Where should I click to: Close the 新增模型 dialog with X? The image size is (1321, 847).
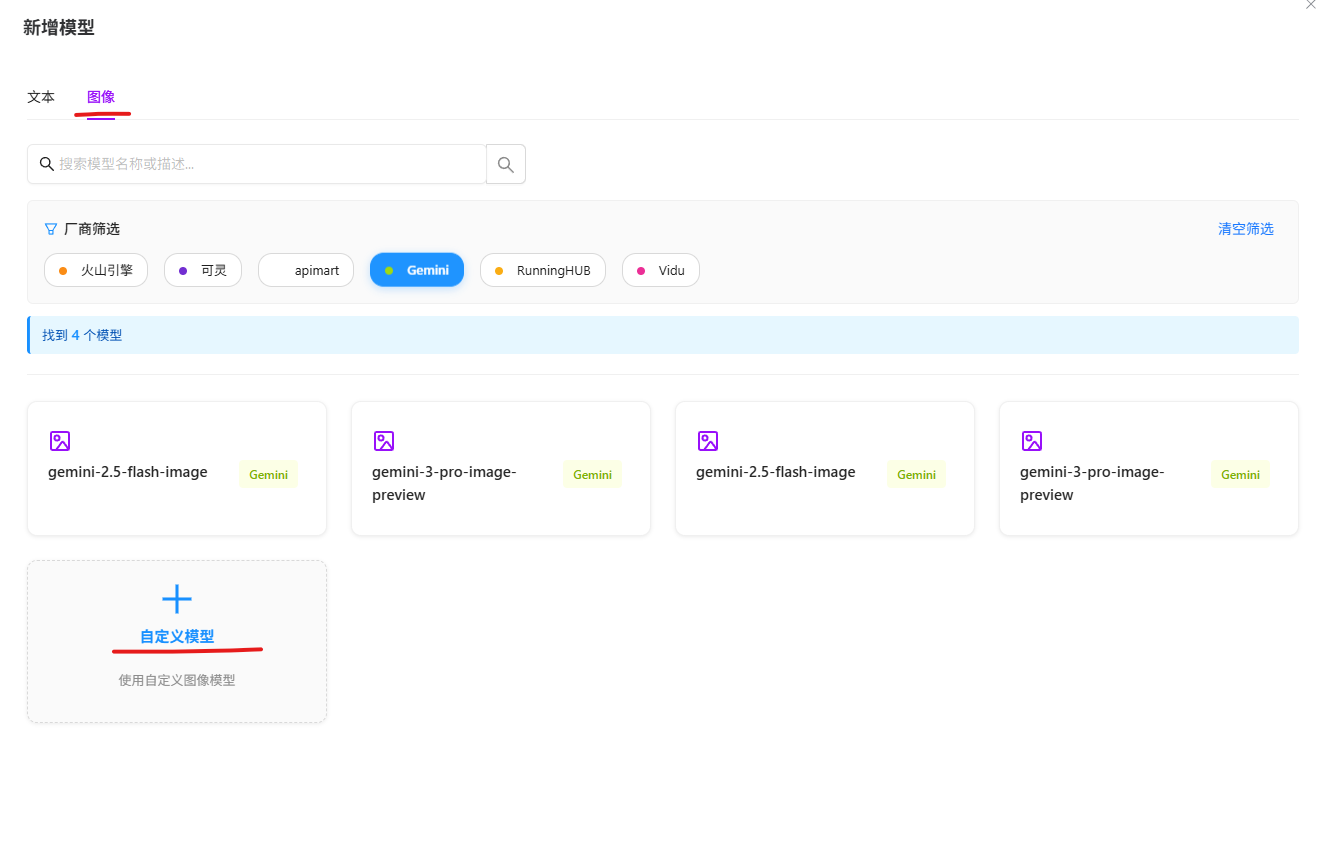(1310, 5)
